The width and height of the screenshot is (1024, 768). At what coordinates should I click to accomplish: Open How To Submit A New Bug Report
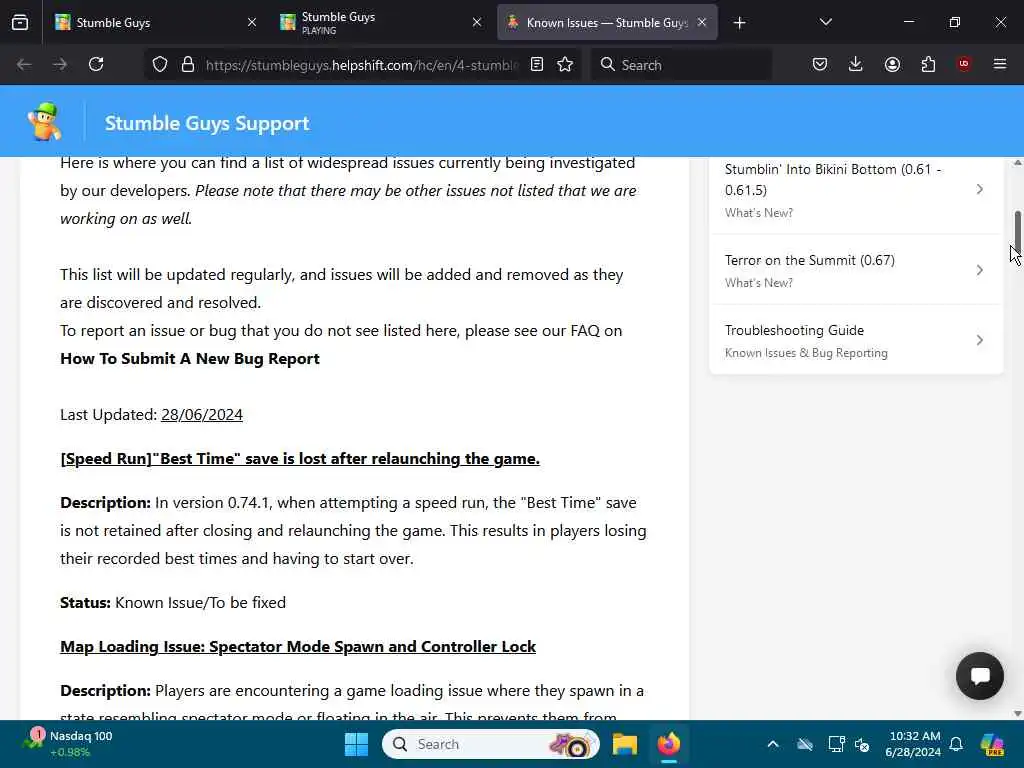(190, 359)
